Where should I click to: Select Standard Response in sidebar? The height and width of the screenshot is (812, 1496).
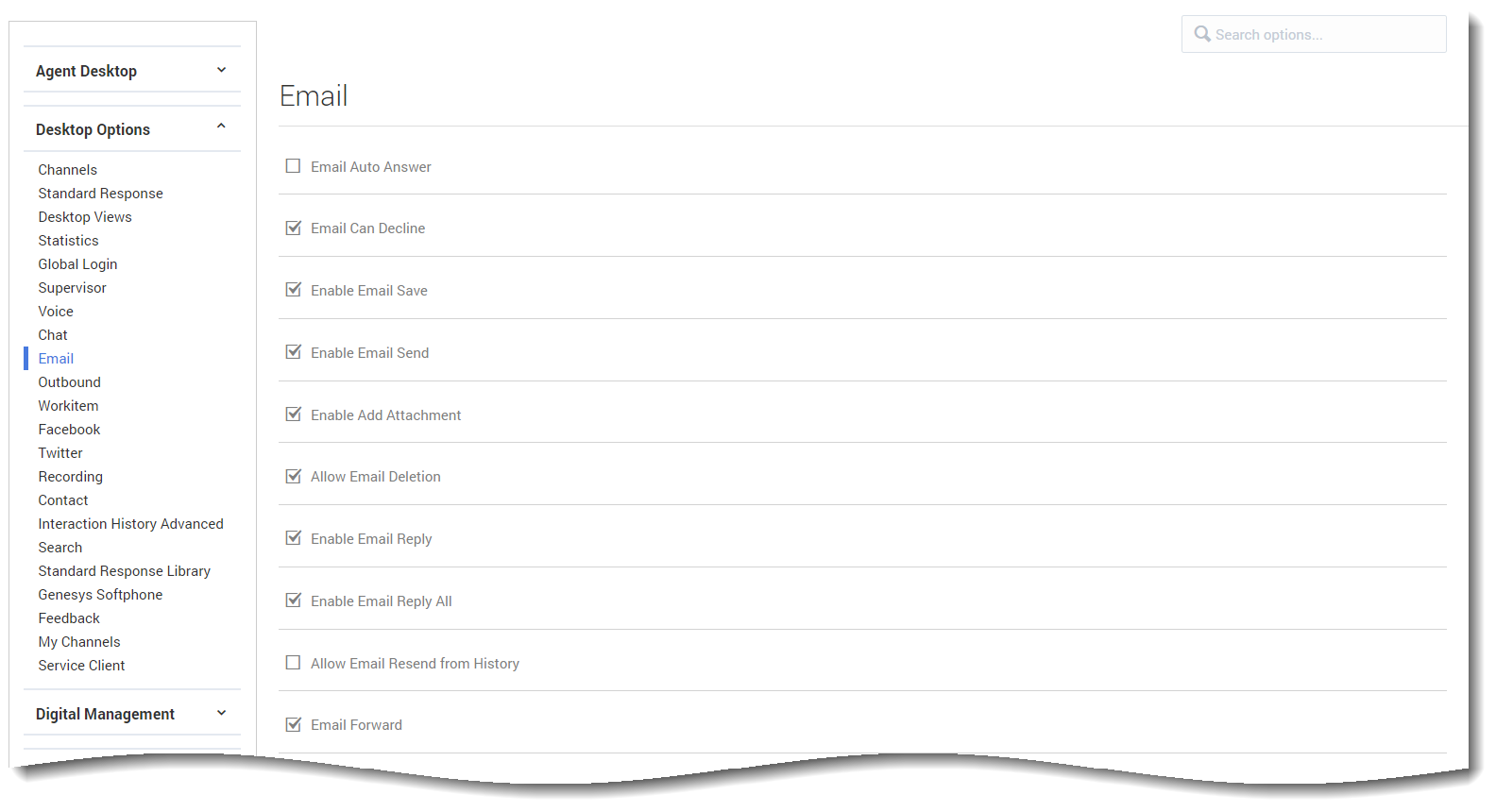pos(101,194)
